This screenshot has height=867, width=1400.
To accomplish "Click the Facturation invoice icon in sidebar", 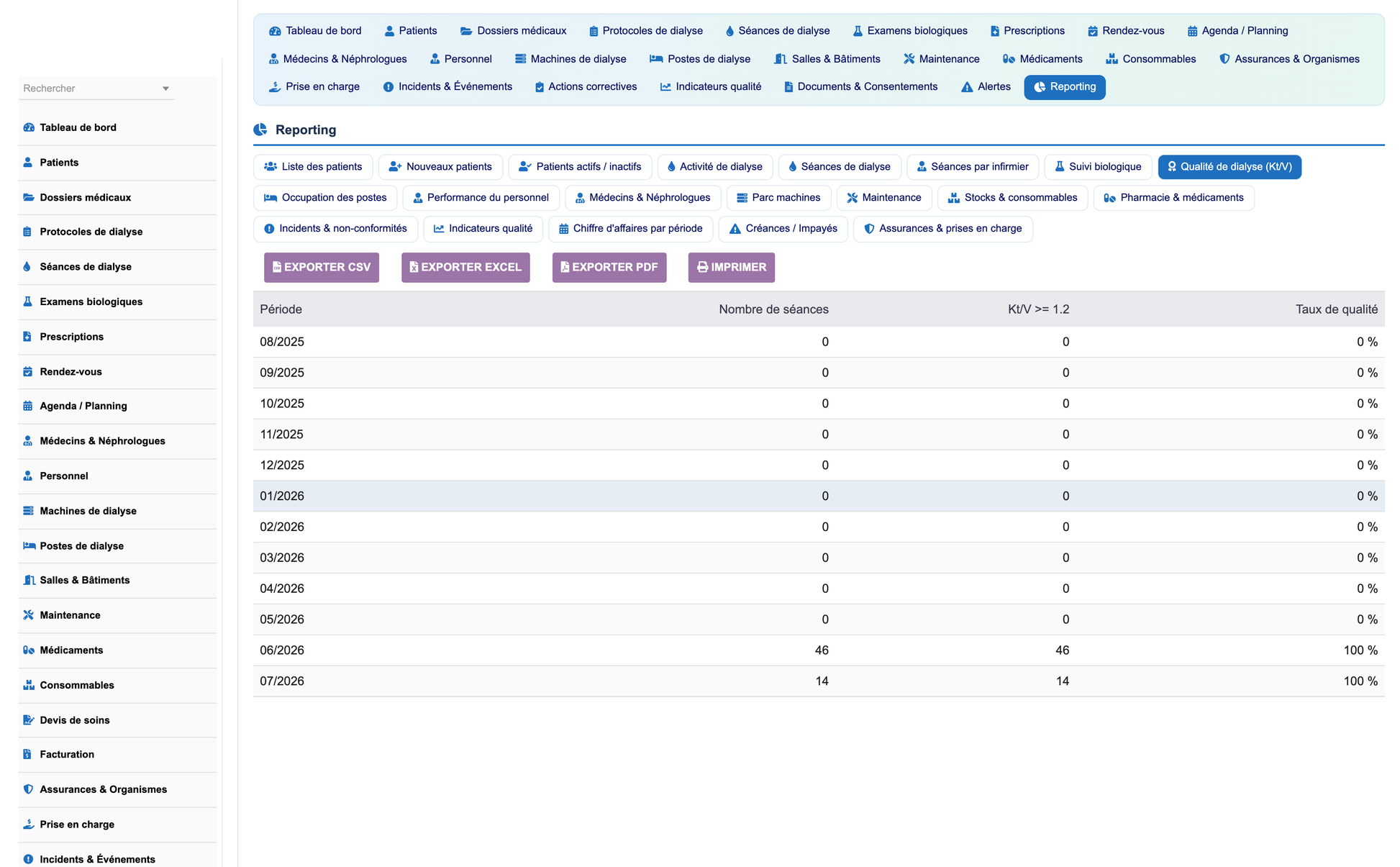I will click(27, 755).
